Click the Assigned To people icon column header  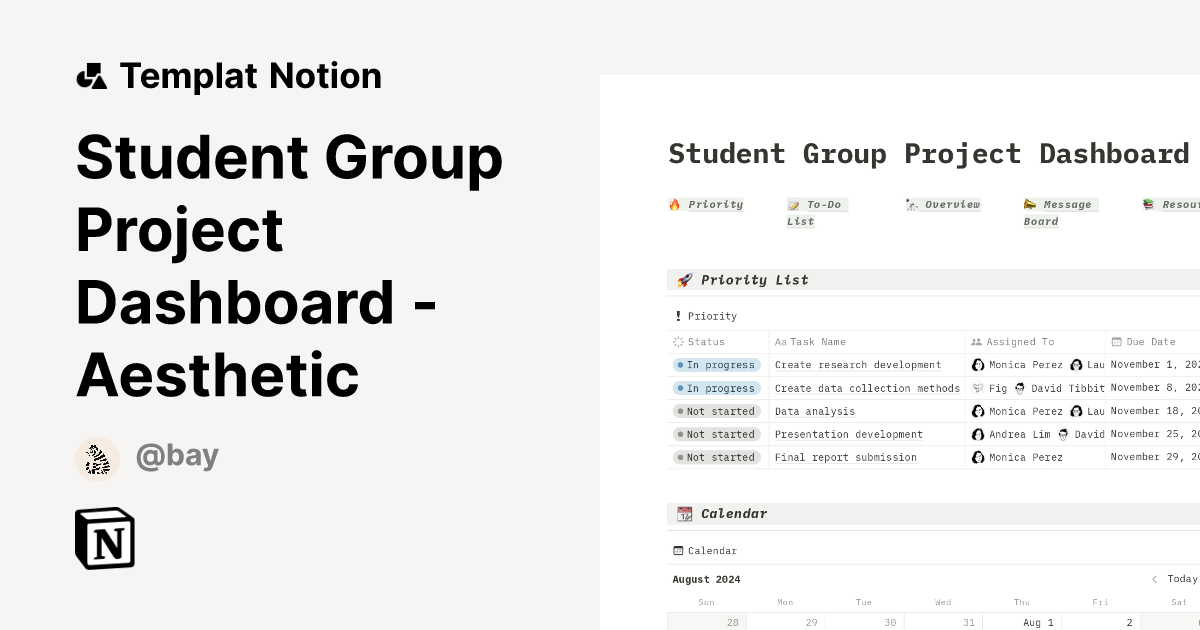977,341
